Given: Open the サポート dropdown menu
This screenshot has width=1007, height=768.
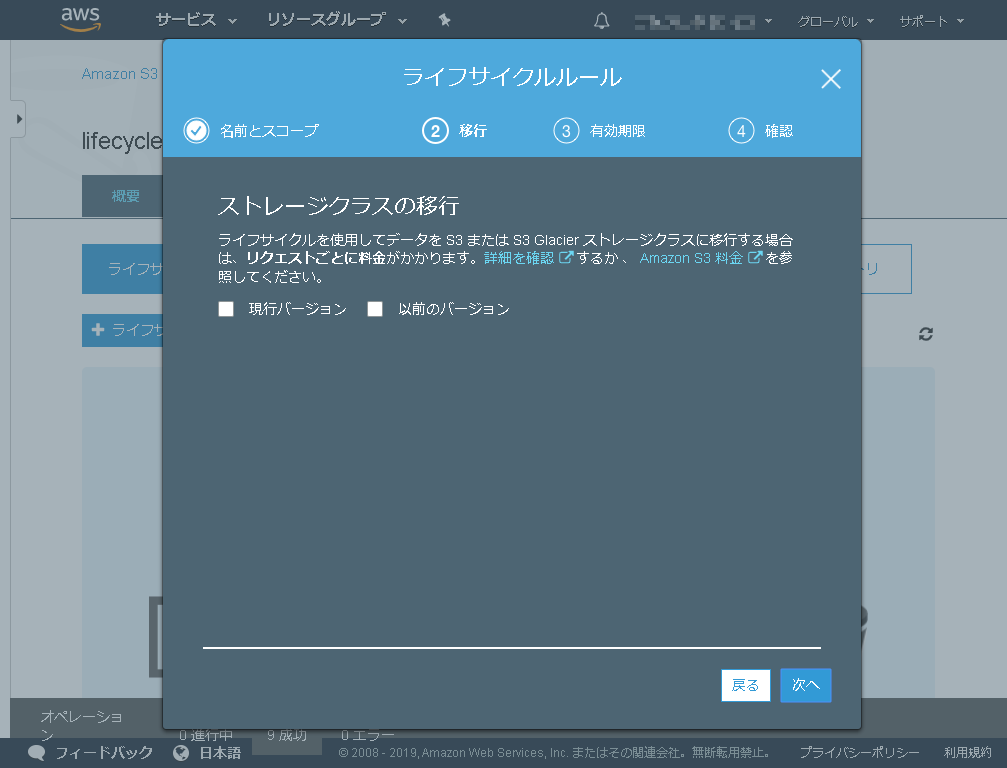Looking at the screenshot, I should pyautogui.click(x=931, y=21).
